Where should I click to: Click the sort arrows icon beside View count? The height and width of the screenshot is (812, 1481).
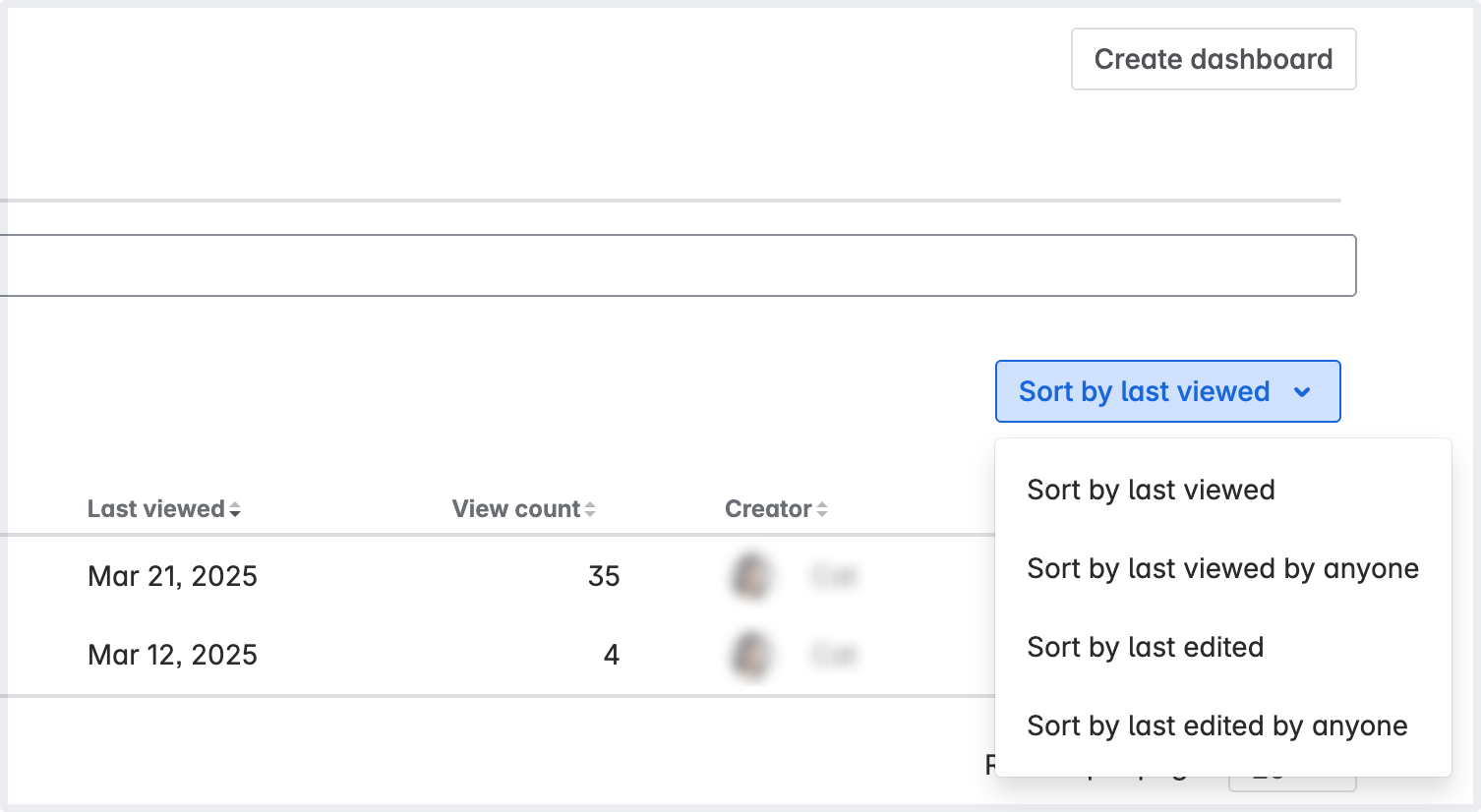[590, 509]
